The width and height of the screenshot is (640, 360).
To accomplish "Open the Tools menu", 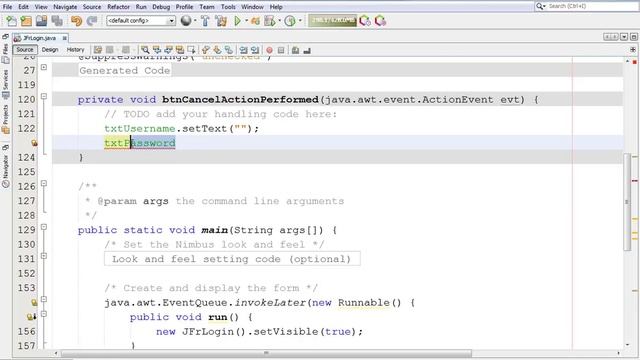I will pos(228,7).
